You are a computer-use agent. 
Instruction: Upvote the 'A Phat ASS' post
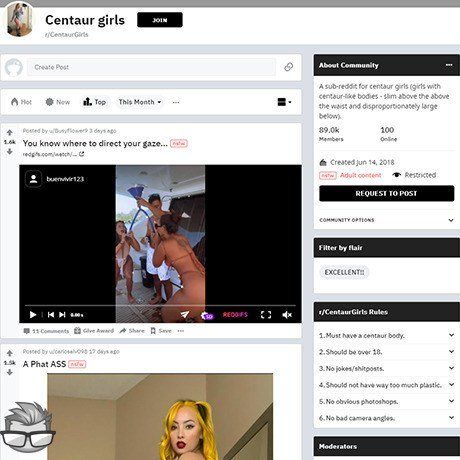tap(10, 353)
